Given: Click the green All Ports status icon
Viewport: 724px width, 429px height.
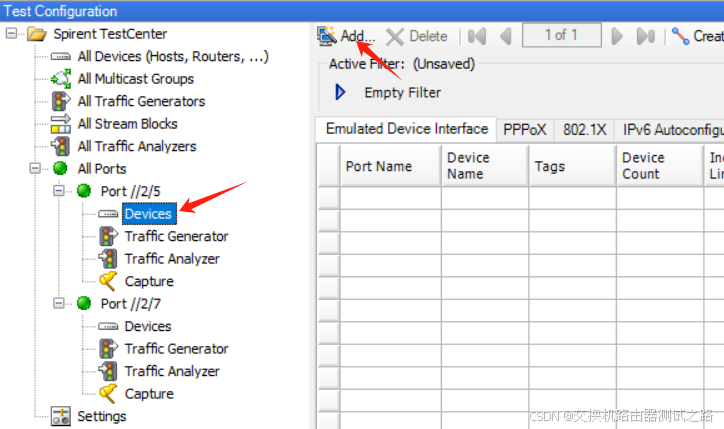Looking at the screenshot, I should [60, 168].
